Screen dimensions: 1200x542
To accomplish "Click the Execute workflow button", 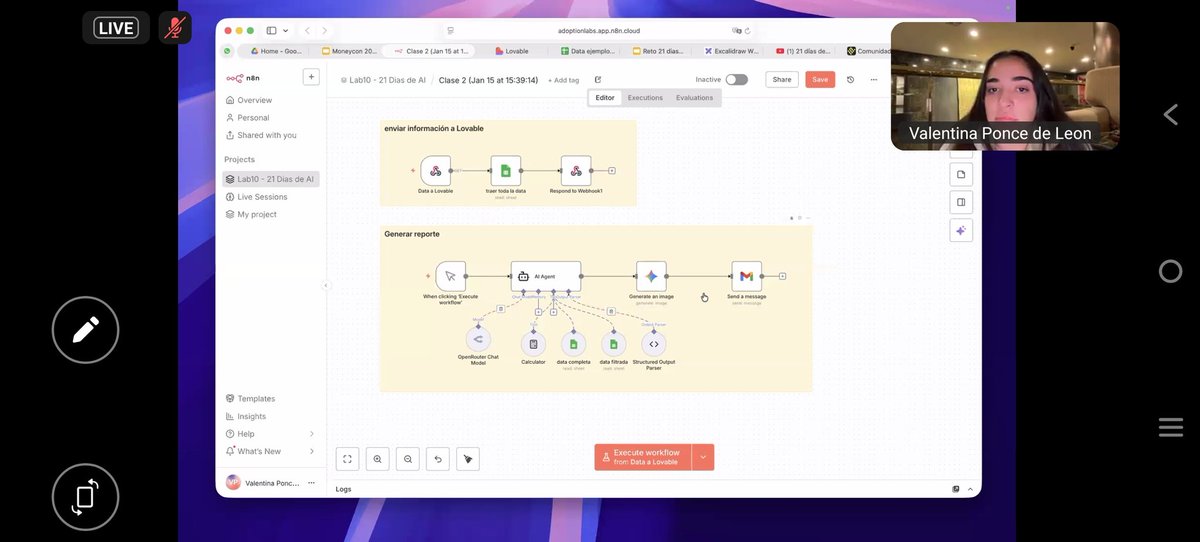I will [x=642, y=457].
